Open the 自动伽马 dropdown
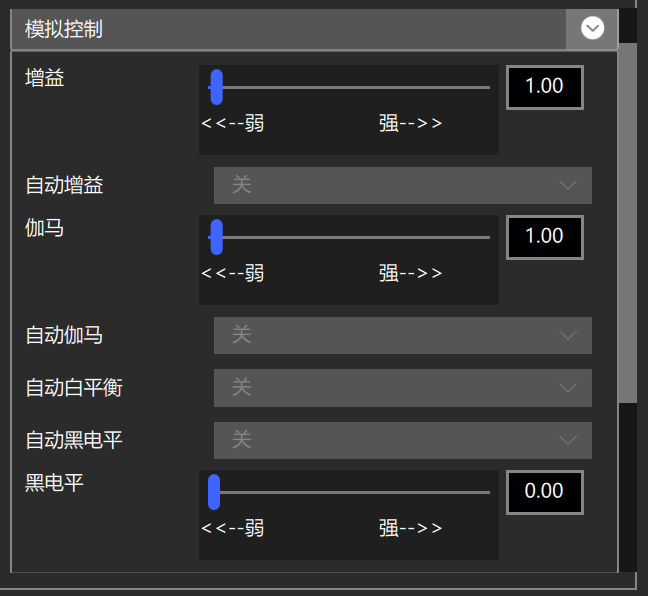The height and width of the screenshot is (596, 648). coord(402,335)
